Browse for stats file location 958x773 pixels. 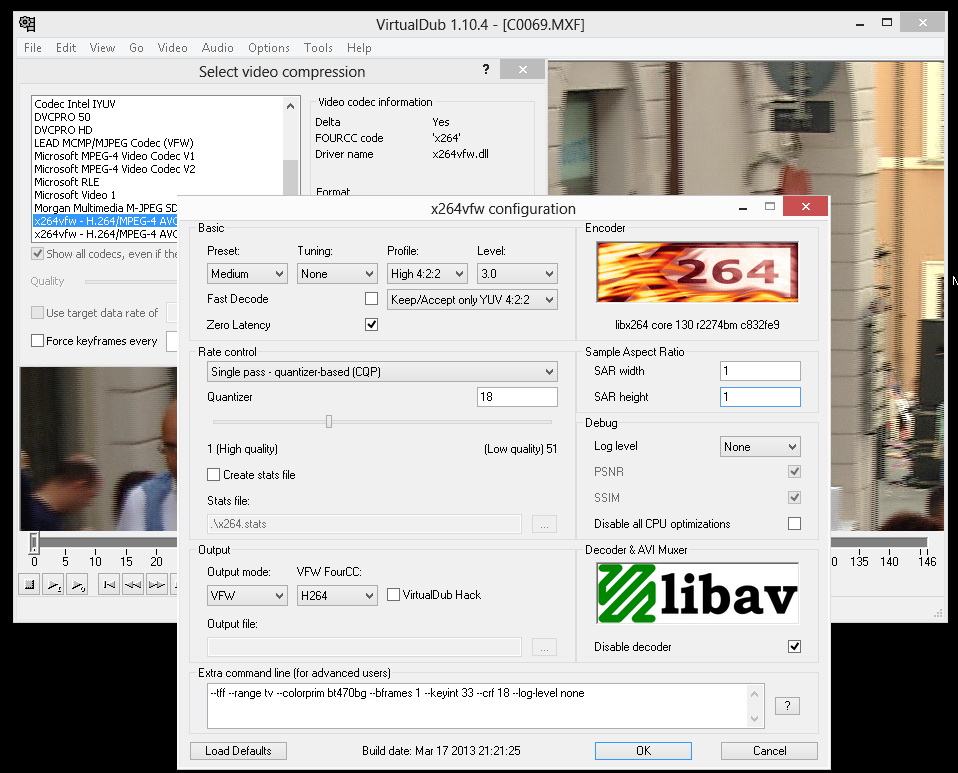[x=544, y=524]
